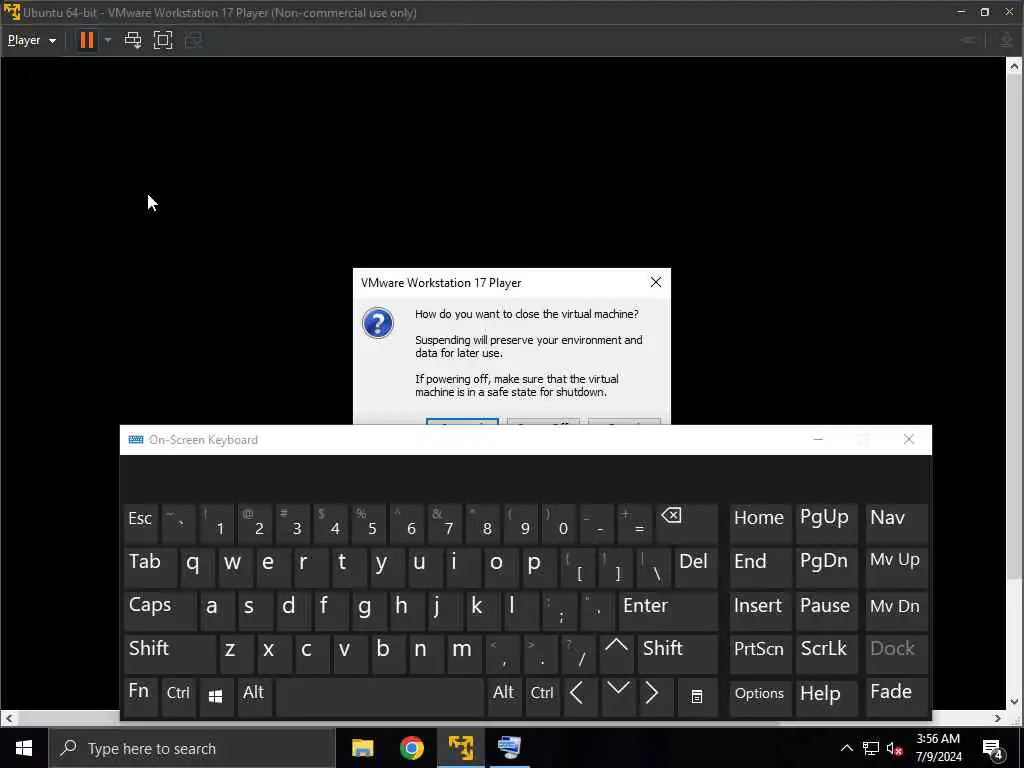
Task: Tap the Home key on On-Screen Keyboard
Action: (x=760, y=523)
